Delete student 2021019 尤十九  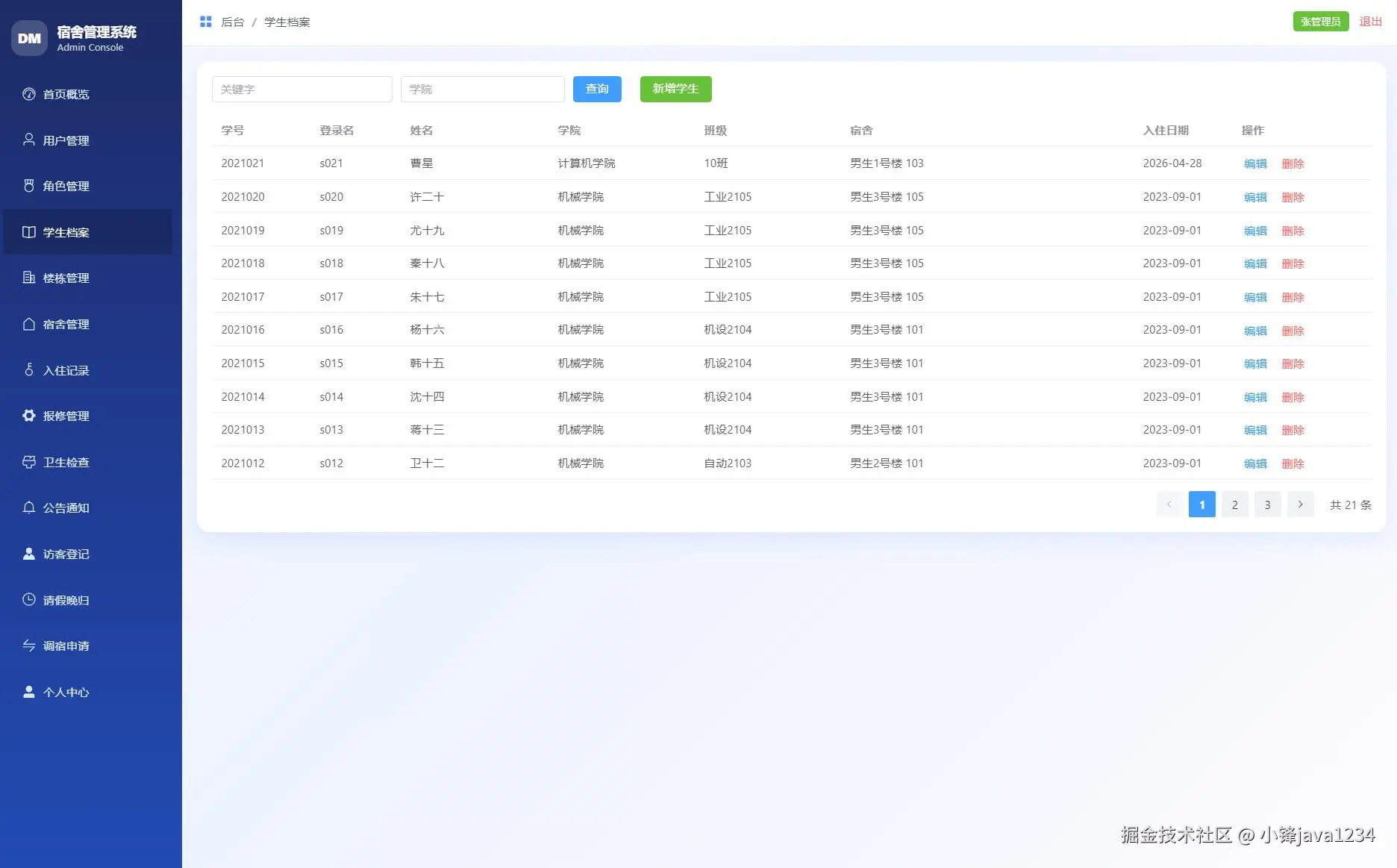click(x=1293, y=231)
